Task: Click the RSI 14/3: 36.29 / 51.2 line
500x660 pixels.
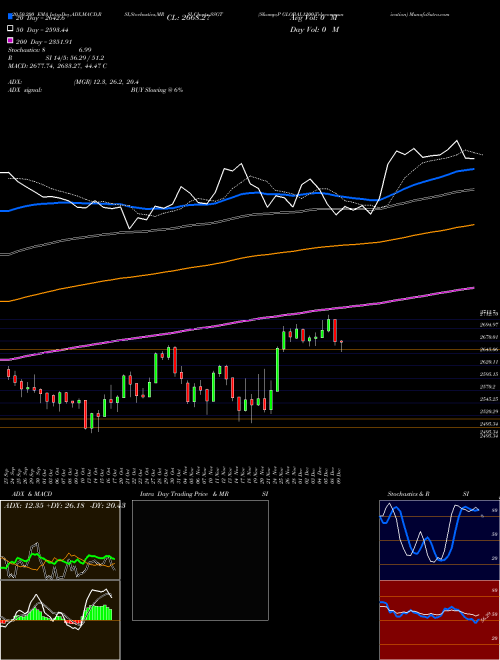Action: [56, 58]
